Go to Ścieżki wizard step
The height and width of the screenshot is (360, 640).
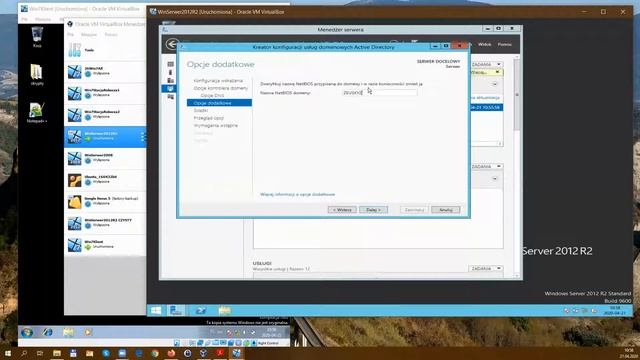click(201, 111)
